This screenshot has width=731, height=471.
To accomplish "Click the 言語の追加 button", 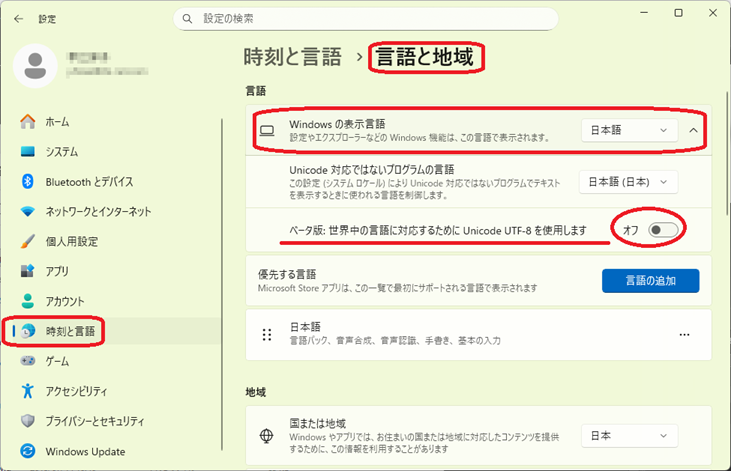I will (x=650, y=281).
